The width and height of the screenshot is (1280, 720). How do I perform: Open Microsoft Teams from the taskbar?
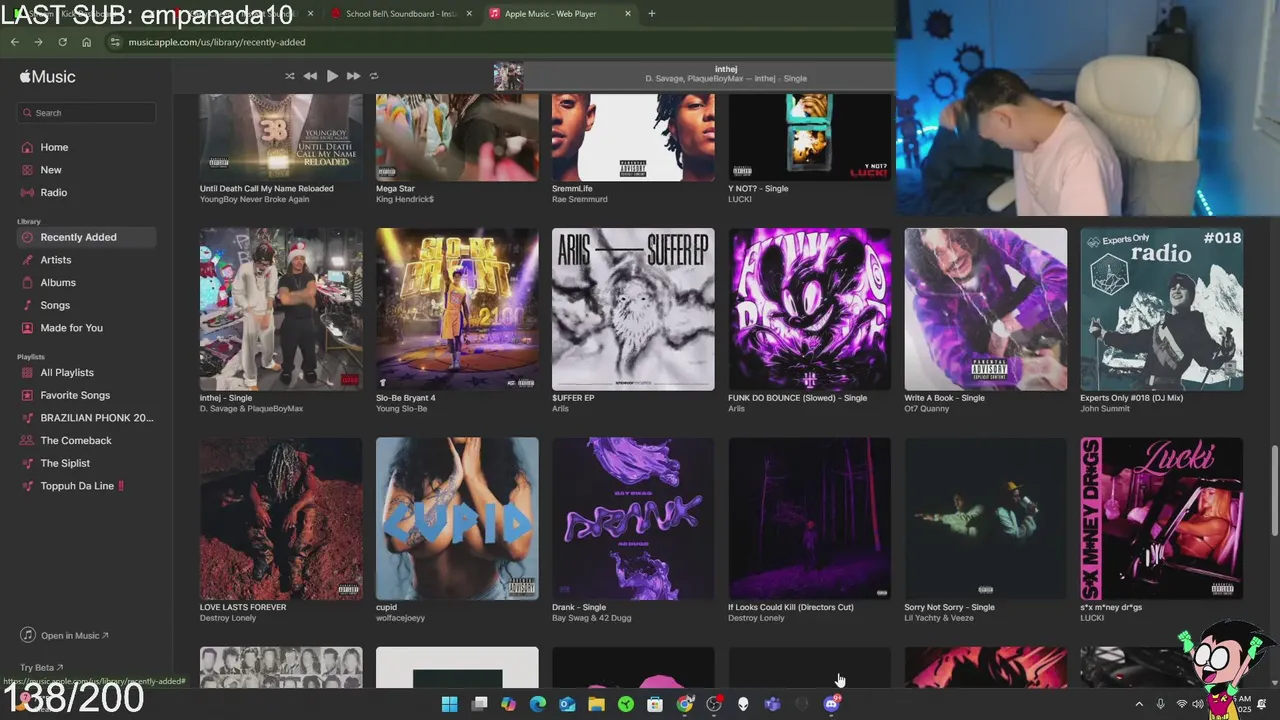772,704
